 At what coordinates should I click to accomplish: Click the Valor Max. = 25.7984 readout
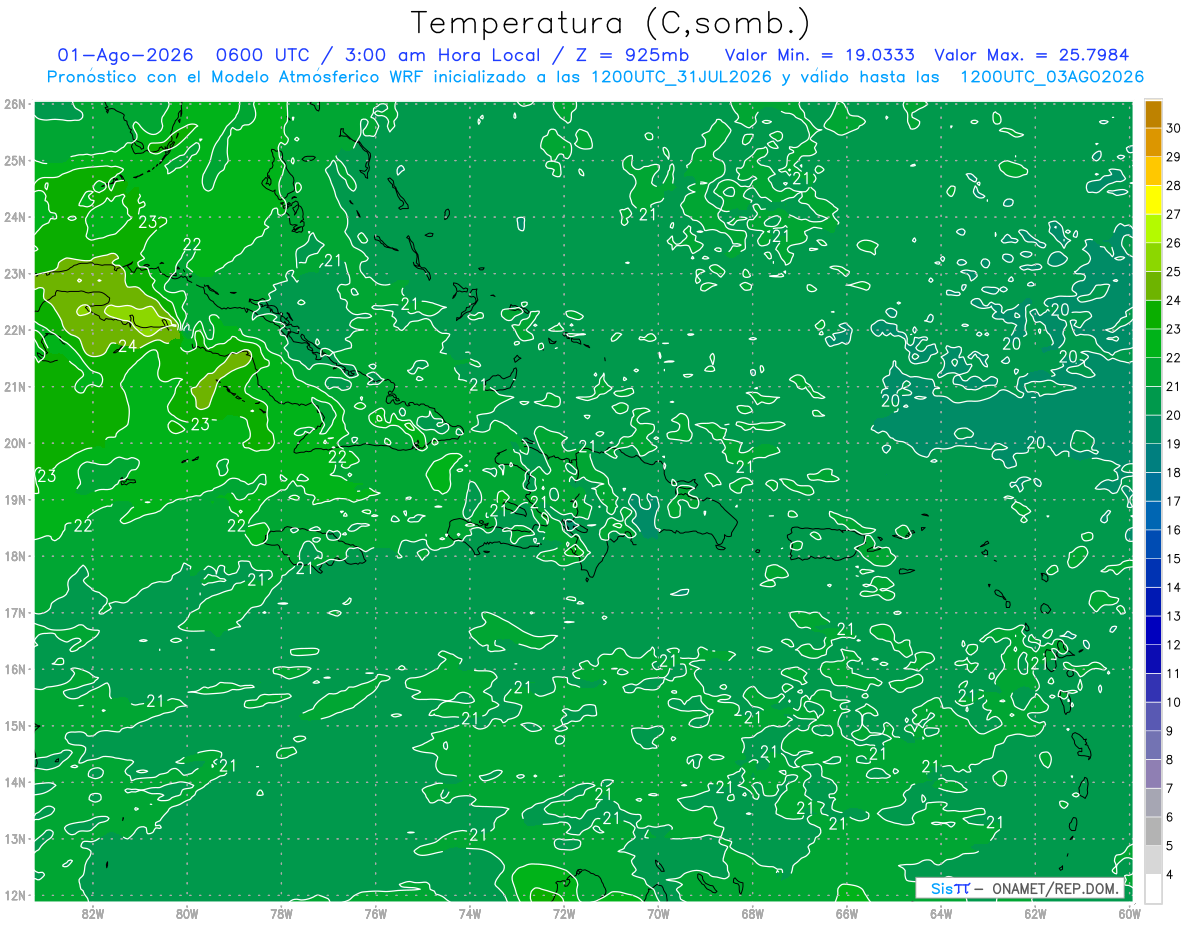click(1031, 55)
